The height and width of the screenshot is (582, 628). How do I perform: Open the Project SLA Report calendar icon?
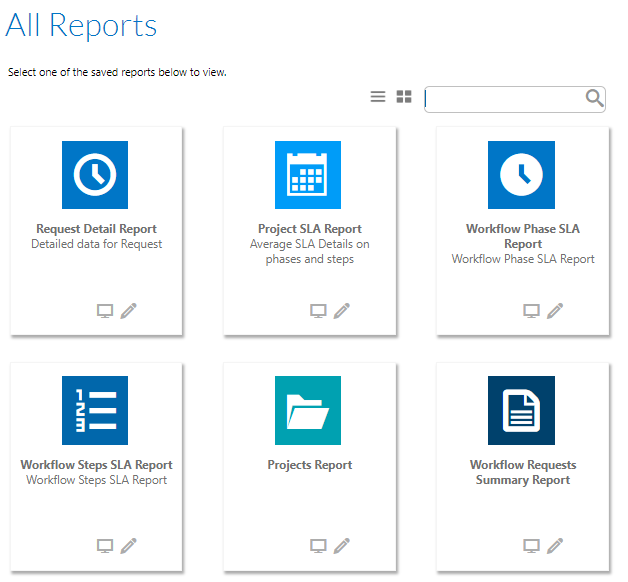[308, 175]
